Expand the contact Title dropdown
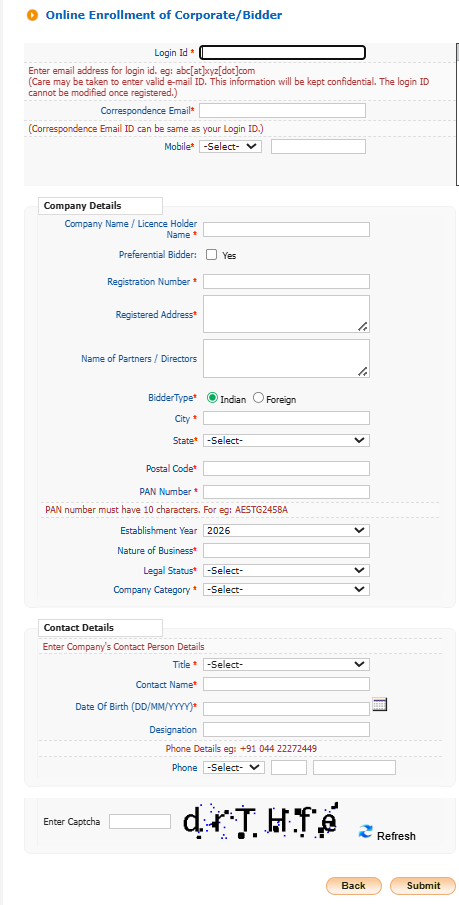The height and width of the screenshot is (905, 459). tap(286, 664)
